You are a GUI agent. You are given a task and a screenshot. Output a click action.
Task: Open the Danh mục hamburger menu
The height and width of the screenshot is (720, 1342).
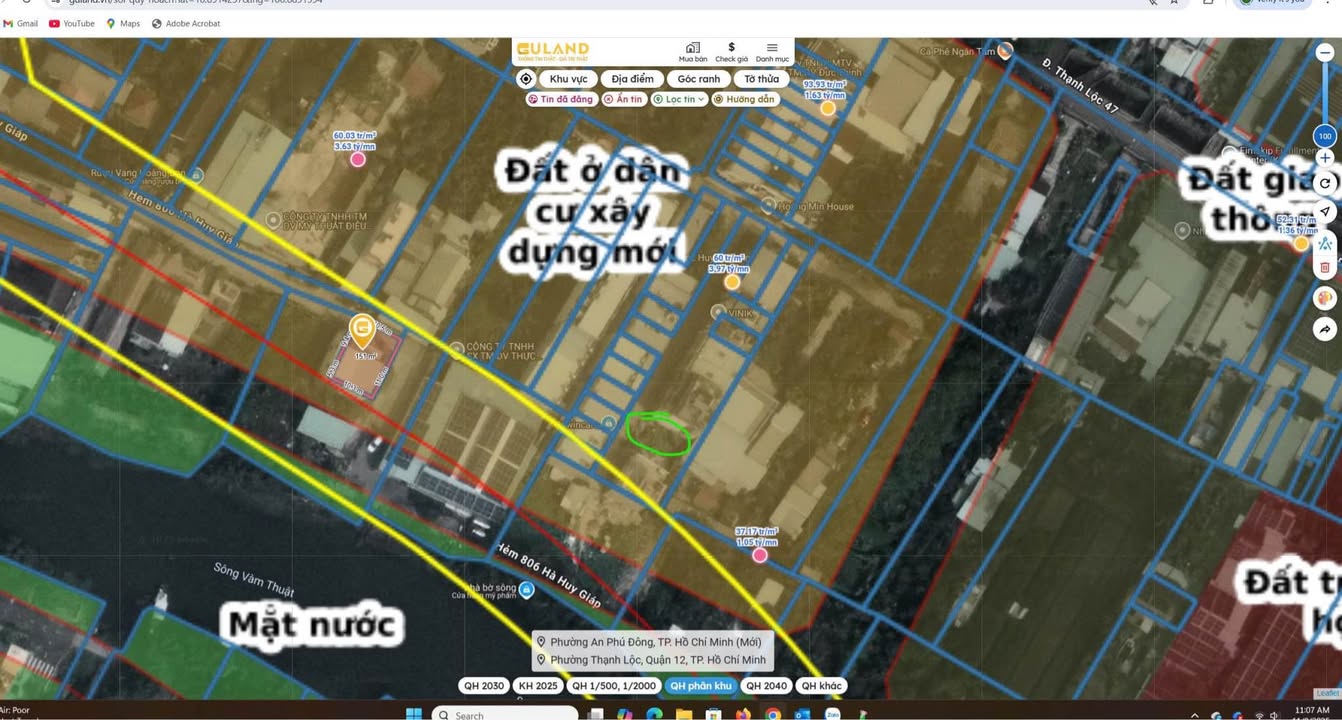(772, 52)
